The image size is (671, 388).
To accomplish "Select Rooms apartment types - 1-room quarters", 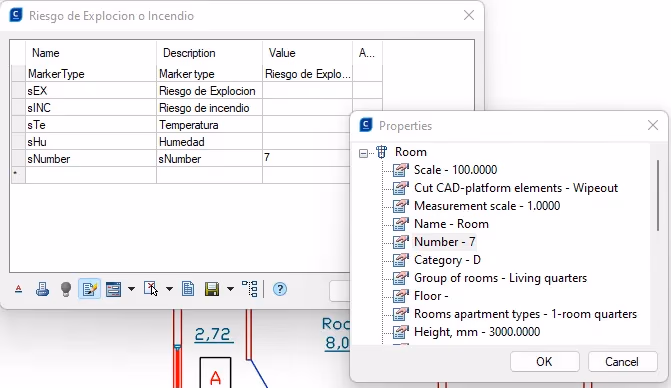I will coord(525,314).
